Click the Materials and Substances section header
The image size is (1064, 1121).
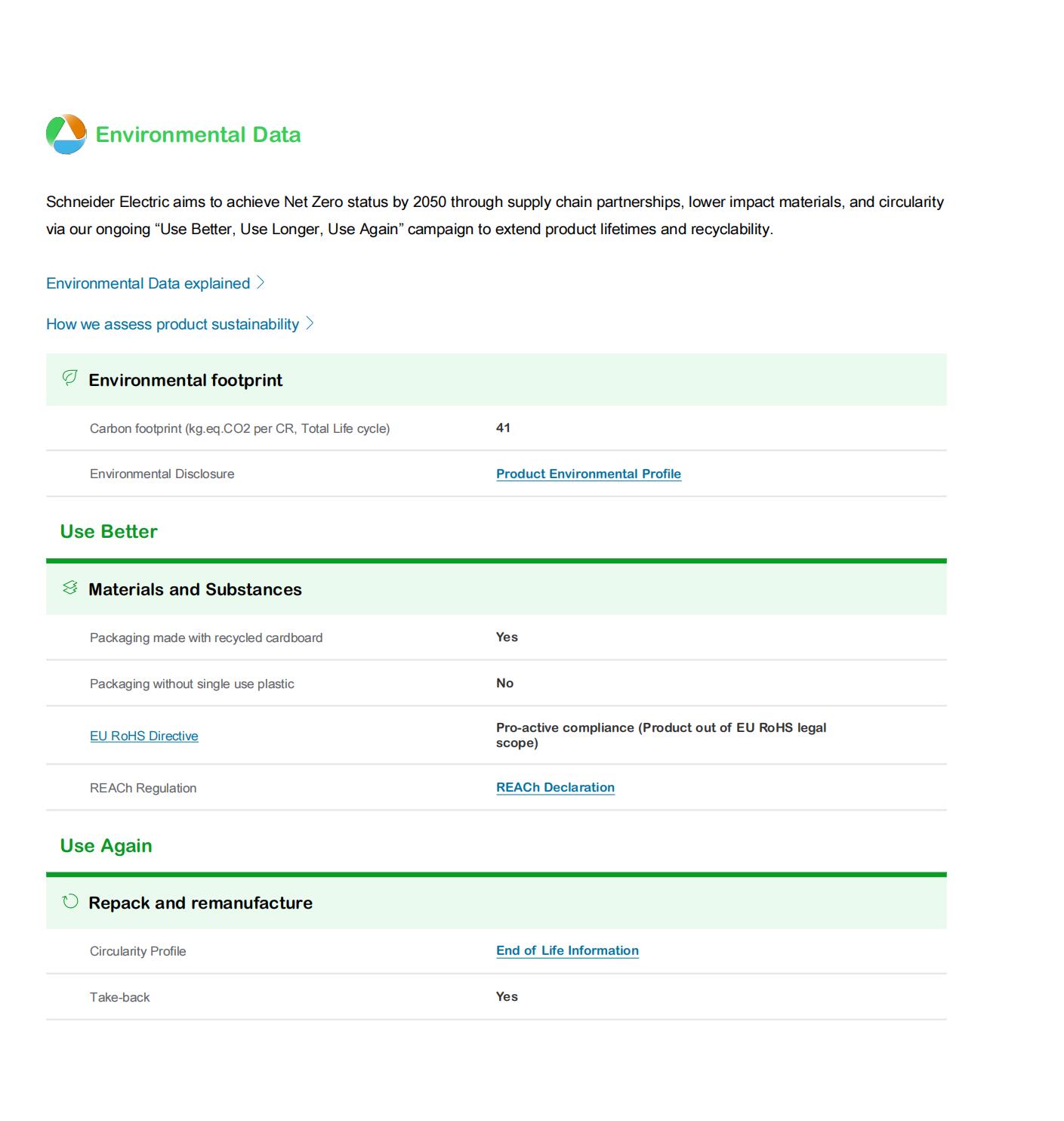tap(195, 589)
